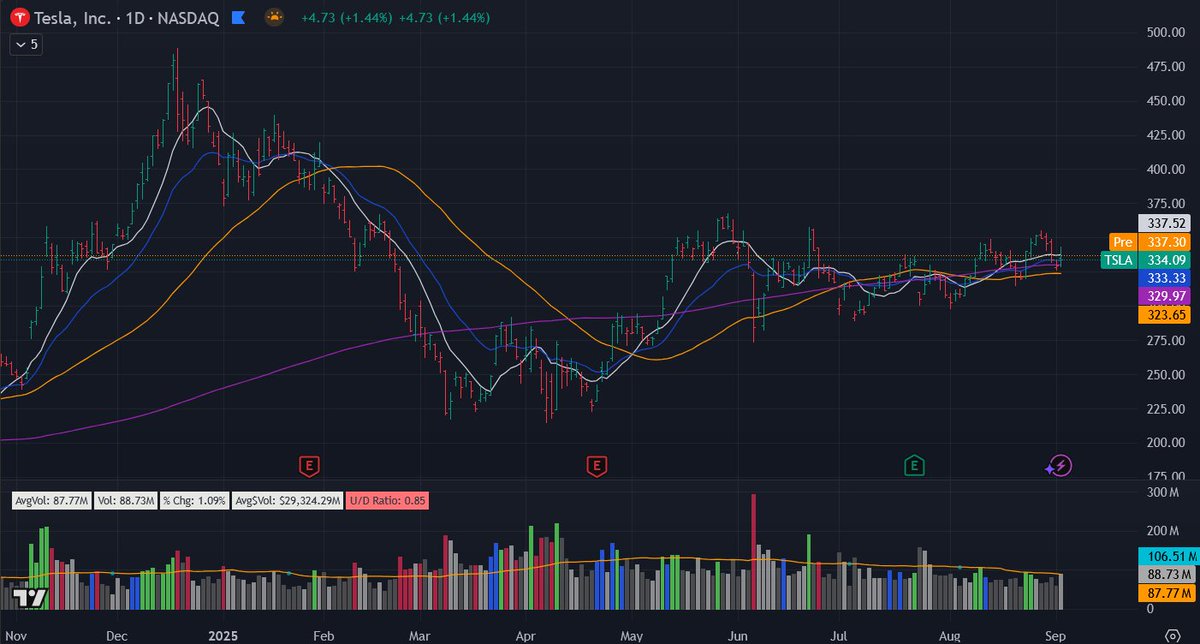The width and height of the screenshot is (1200, 644).
Task: Click the 425.00 price axis label
Action: tap(1165, 135)
